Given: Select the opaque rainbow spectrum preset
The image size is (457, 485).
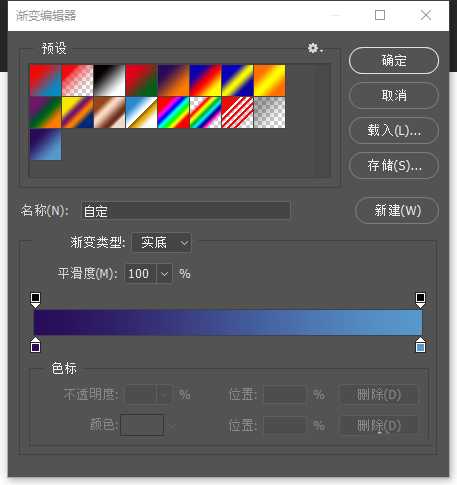Looking at the screenshot, I should pyautogui.click(x=174, y=112).
